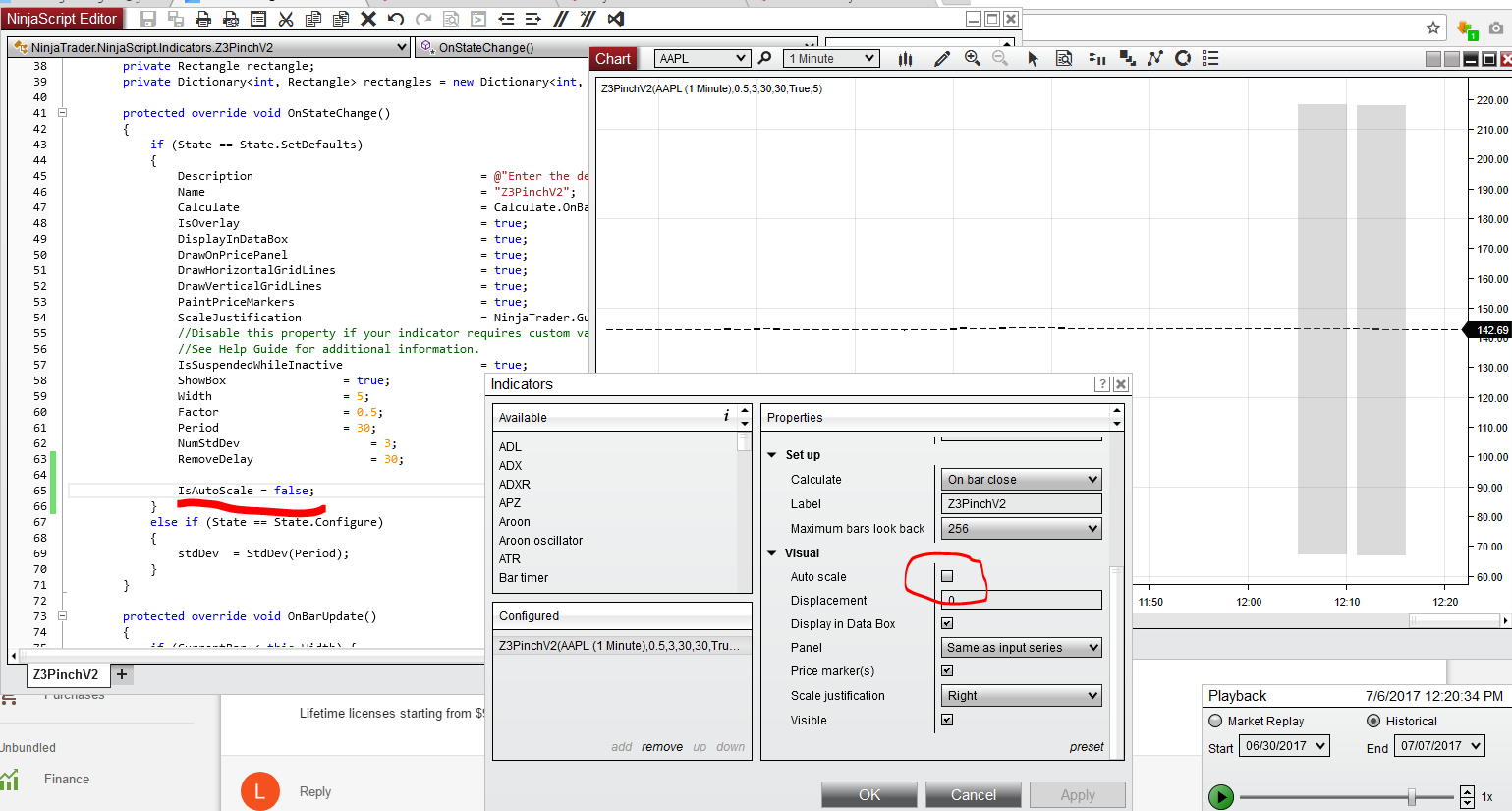Image resolution: width=1512 pixels, height=811 pixels.
Task: Open the 1 Minute interval dropdown
Action: coord(831,59)
